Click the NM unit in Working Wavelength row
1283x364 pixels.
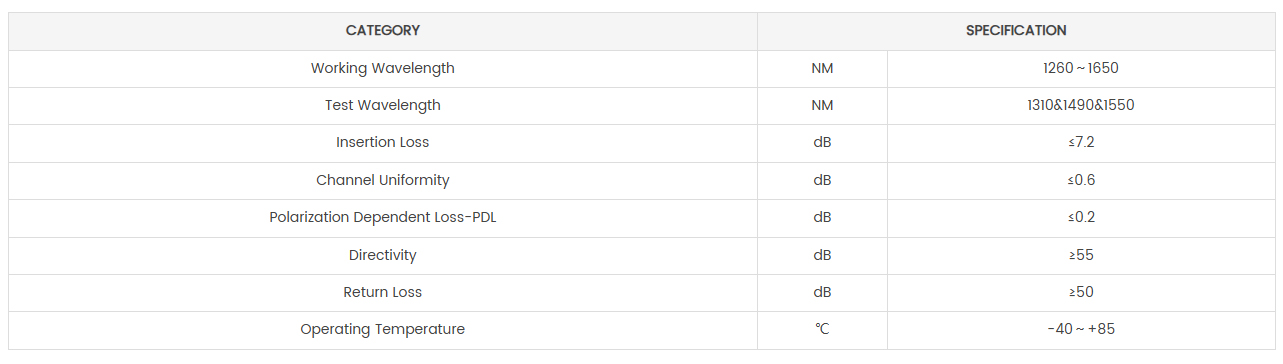coord(822,68)
